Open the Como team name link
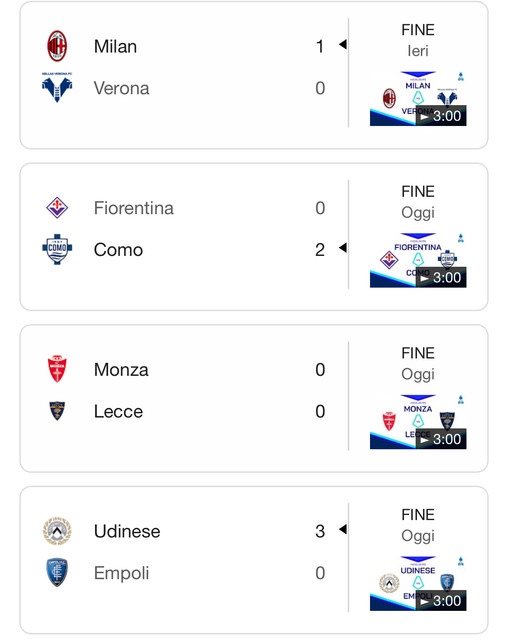Screen dimensions: 508x640 click(x=118, y=249)
